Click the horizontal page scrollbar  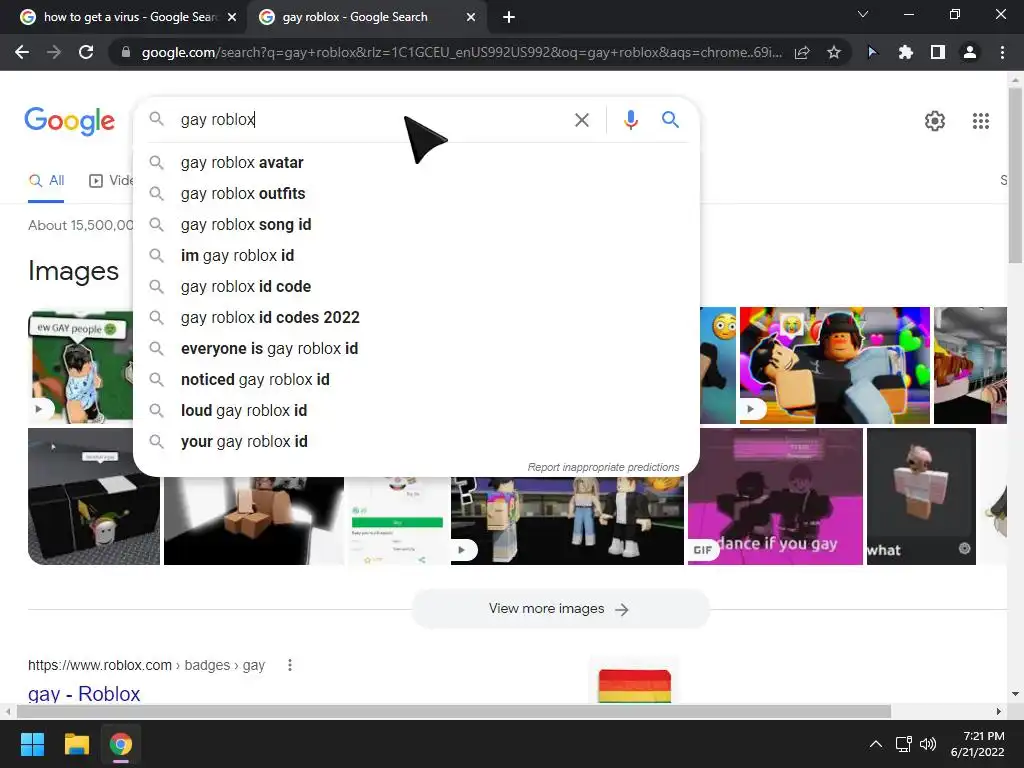click(453, 711)
